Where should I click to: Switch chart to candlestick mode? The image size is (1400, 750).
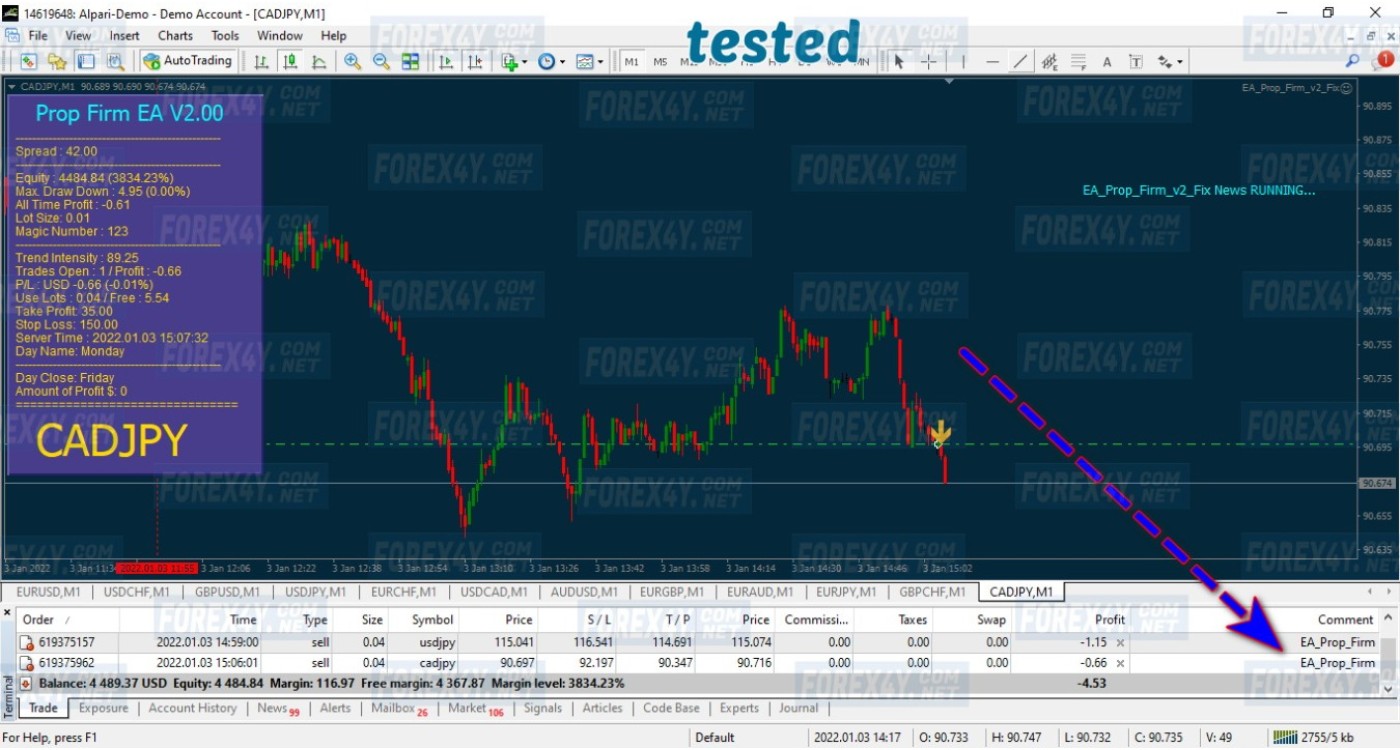click(x=290, y=62)
